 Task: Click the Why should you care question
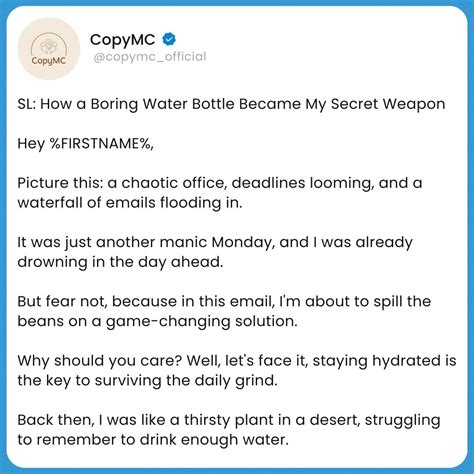pos(100,361)
